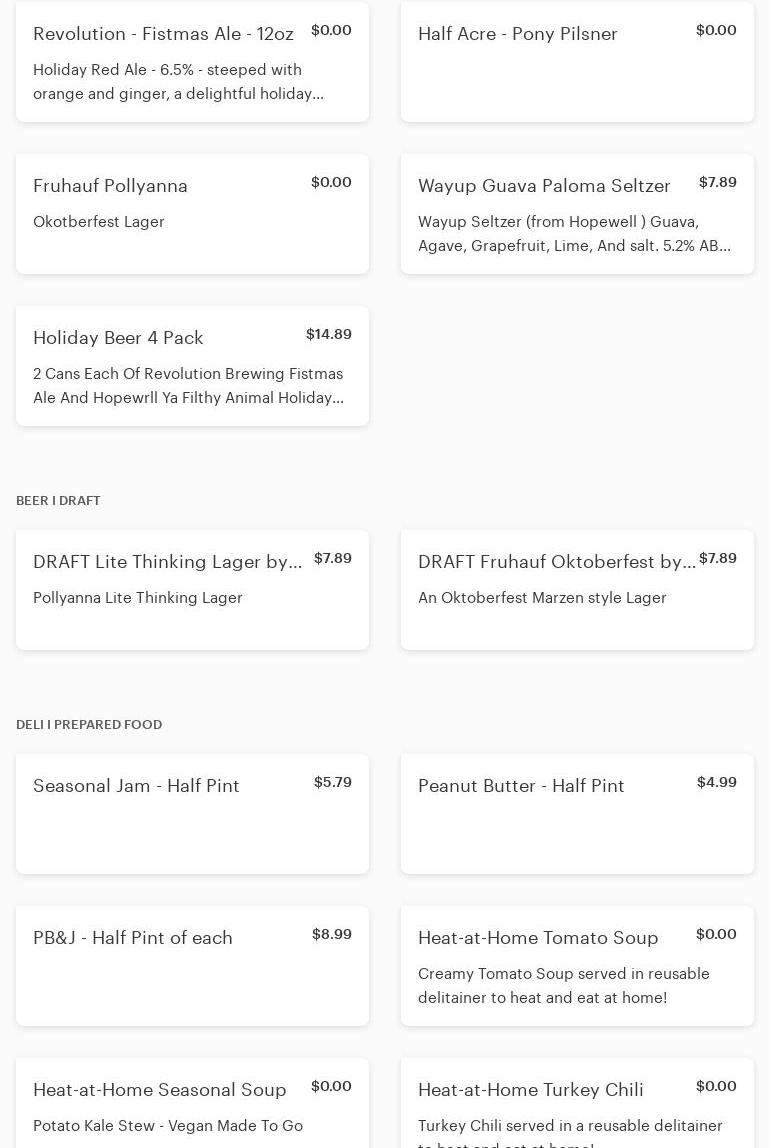770x1148 pixels.
Task: Select Heat-at-Home Tomato Soup item
Action: click(538, 938)
